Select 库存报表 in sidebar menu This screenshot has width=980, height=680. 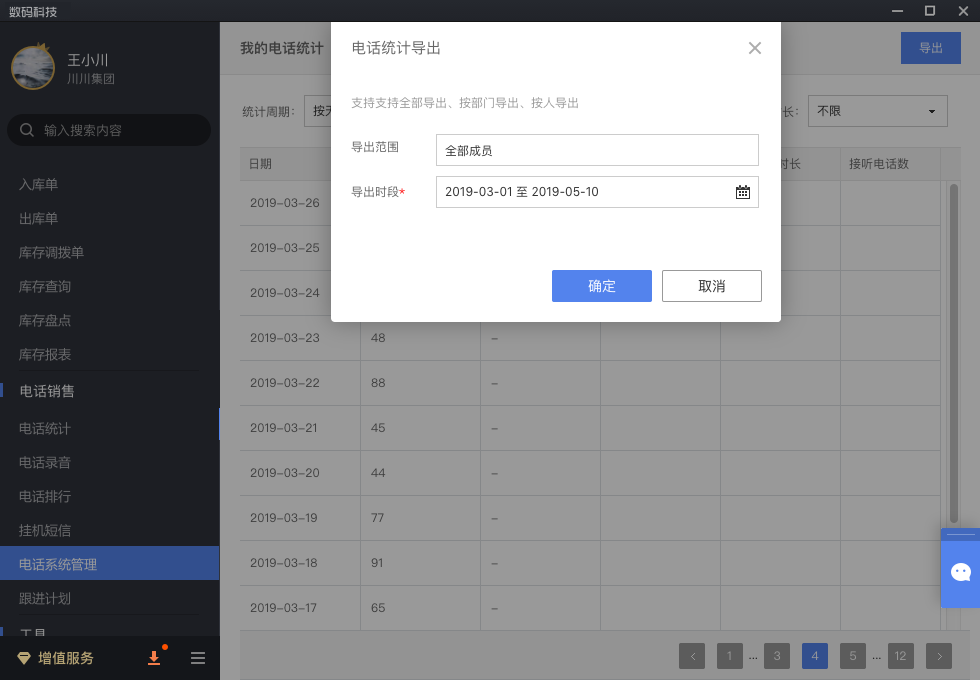coord(45,355)
